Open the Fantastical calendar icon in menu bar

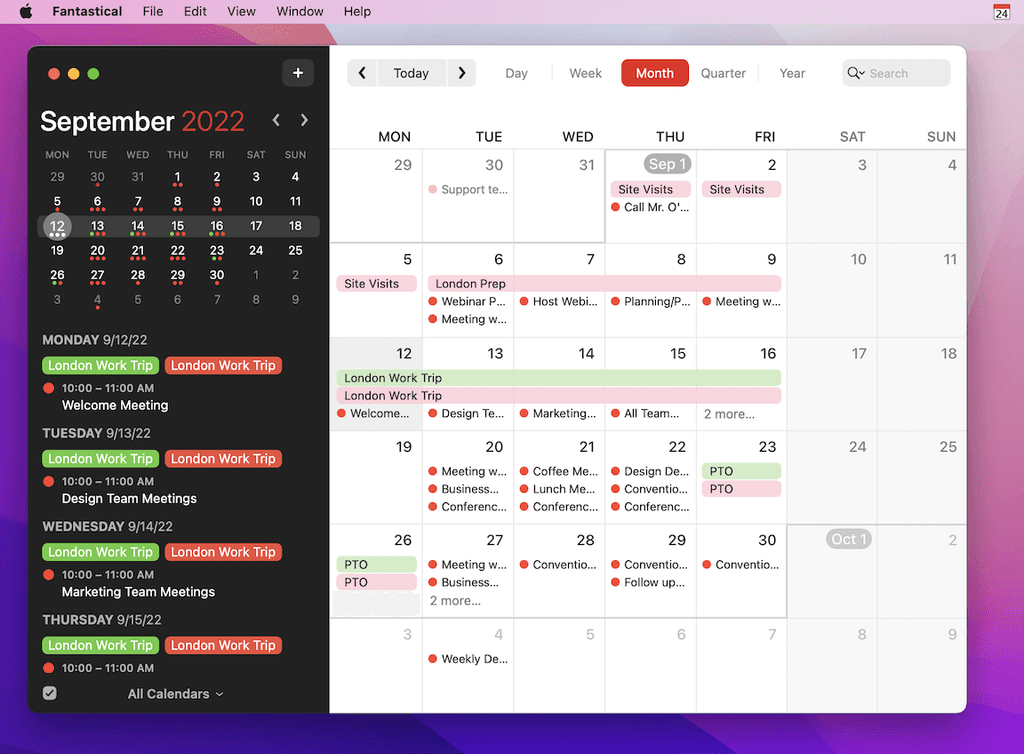1001,12
